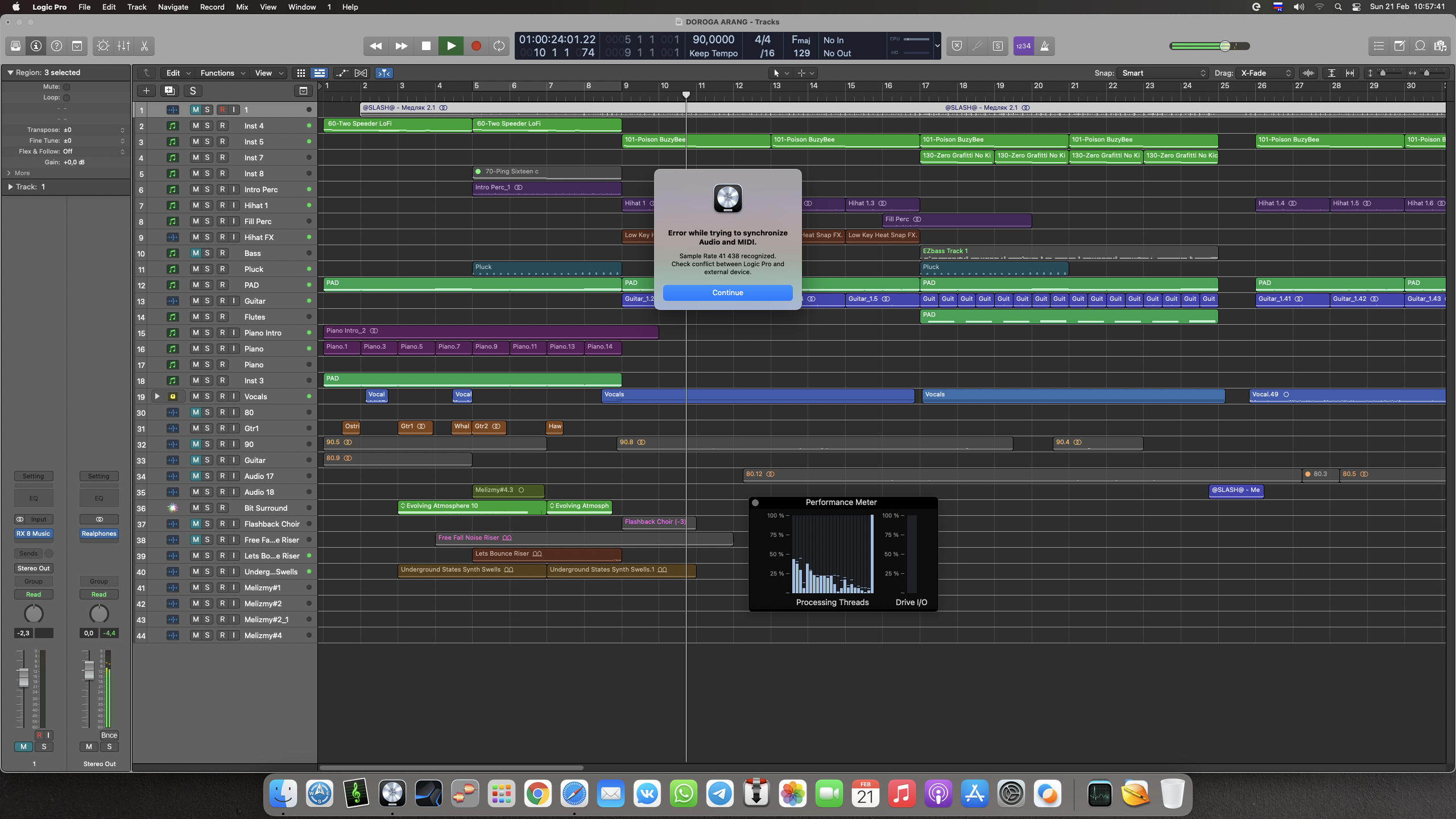Open the Snap Smart dropdown
This screenshot has width=1456, height=819.
[x=1163, y=73]
